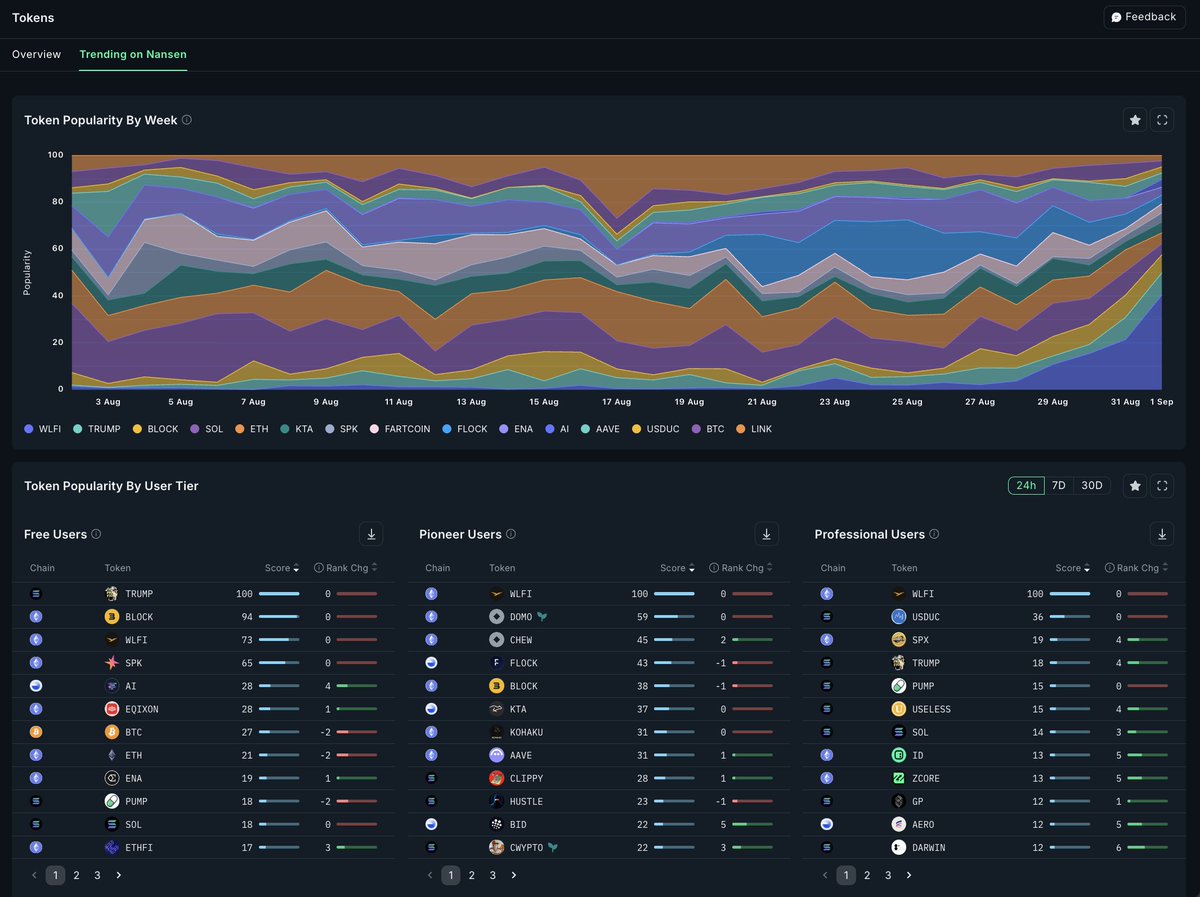Click the 21 Aug marker on chart axis
This screenshot has width=1200, height=897.
[x=762, y=402]
